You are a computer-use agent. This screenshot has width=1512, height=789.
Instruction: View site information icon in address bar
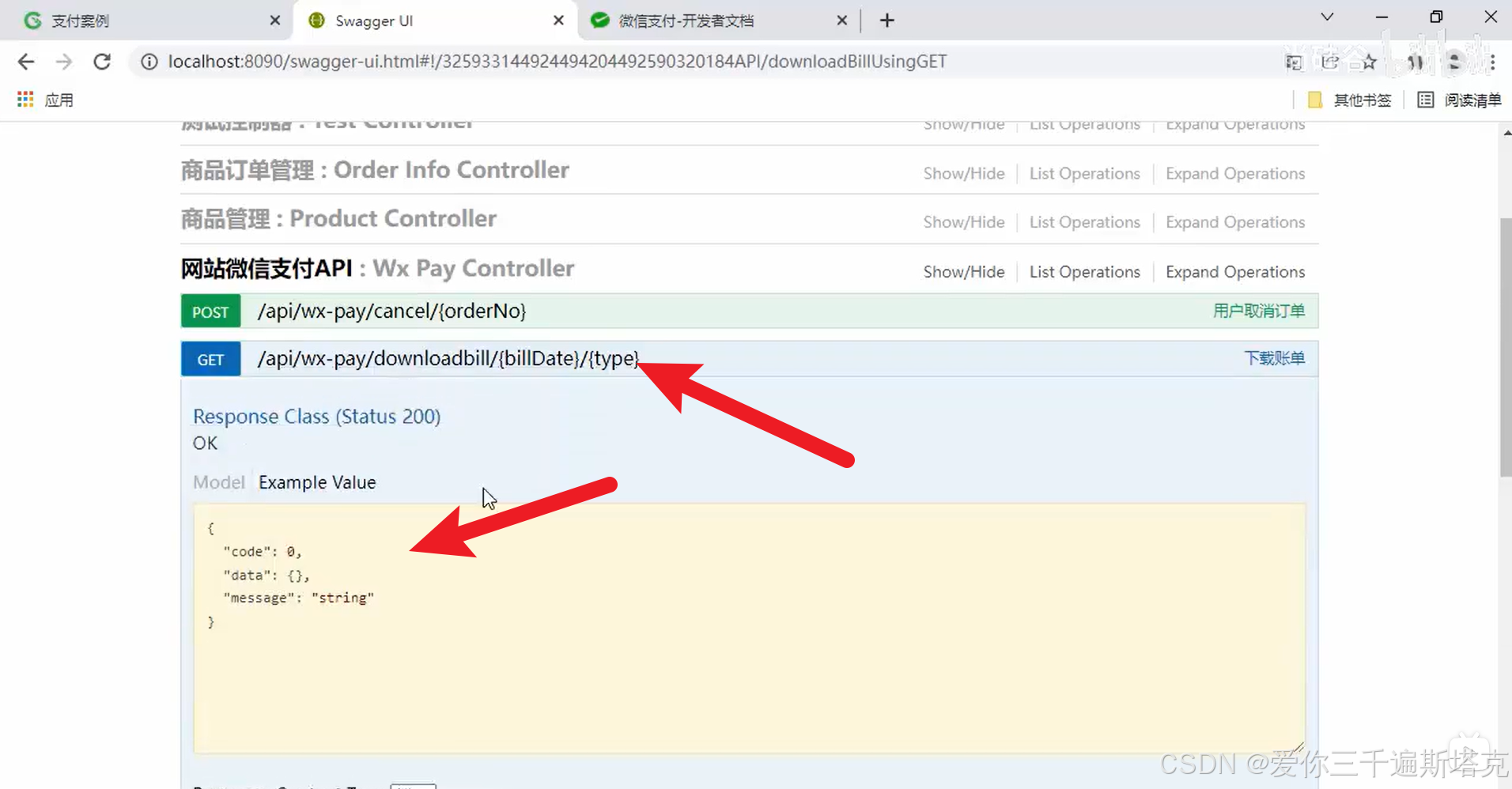point(149,62)
